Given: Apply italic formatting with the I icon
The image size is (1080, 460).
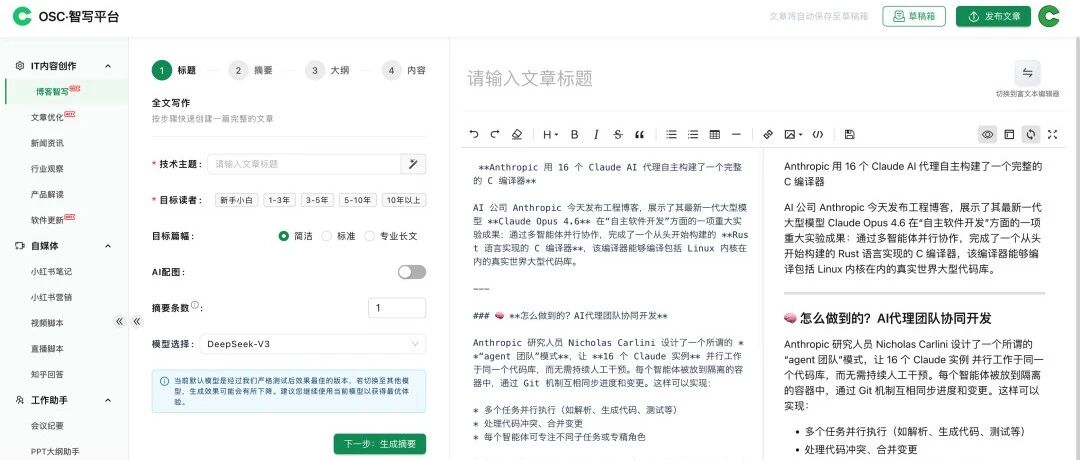Looking at the screenshot, I should [596, 134].
